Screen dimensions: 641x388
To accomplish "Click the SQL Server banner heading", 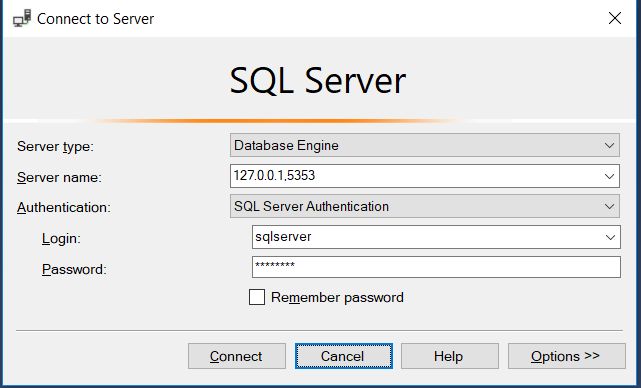I will pos(318,81).
